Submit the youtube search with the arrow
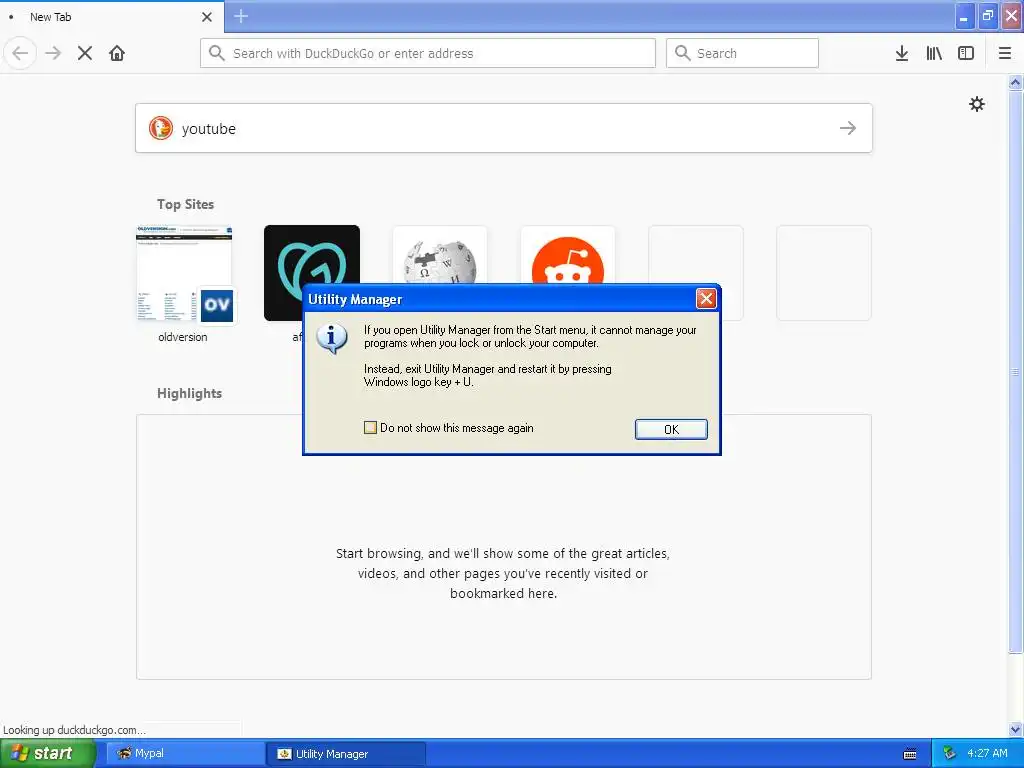1024x768 pixels. (x=848, y=128)
